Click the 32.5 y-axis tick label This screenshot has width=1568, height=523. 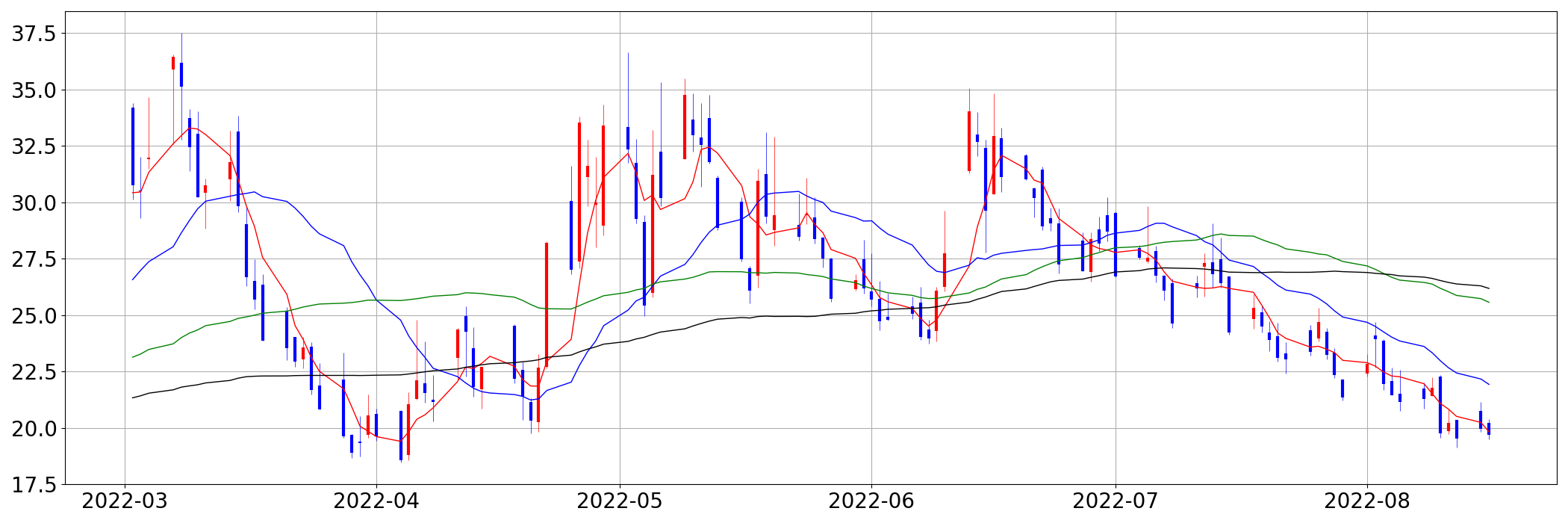pos(33,147)
